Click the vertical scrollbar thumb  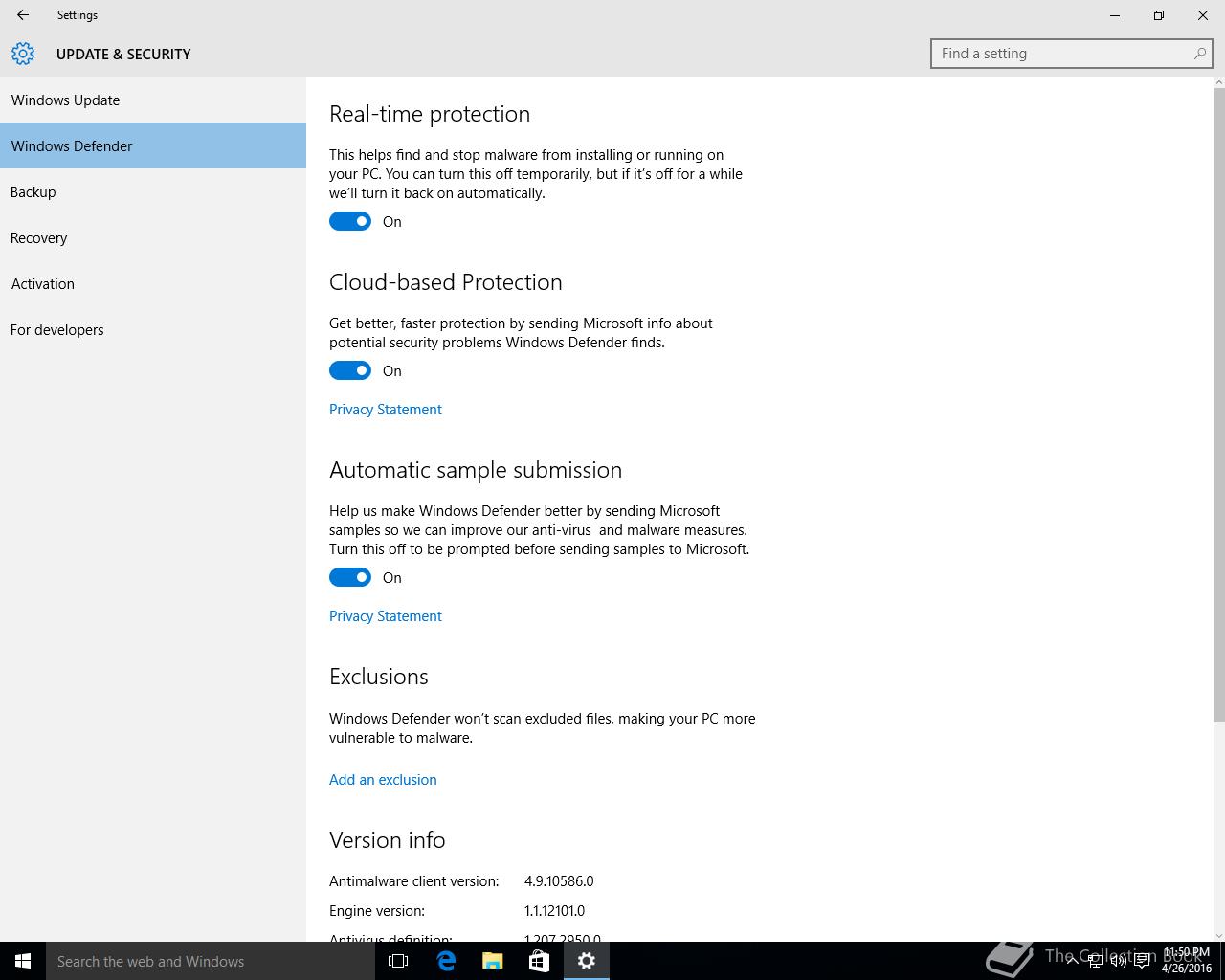pos(1218,406)
